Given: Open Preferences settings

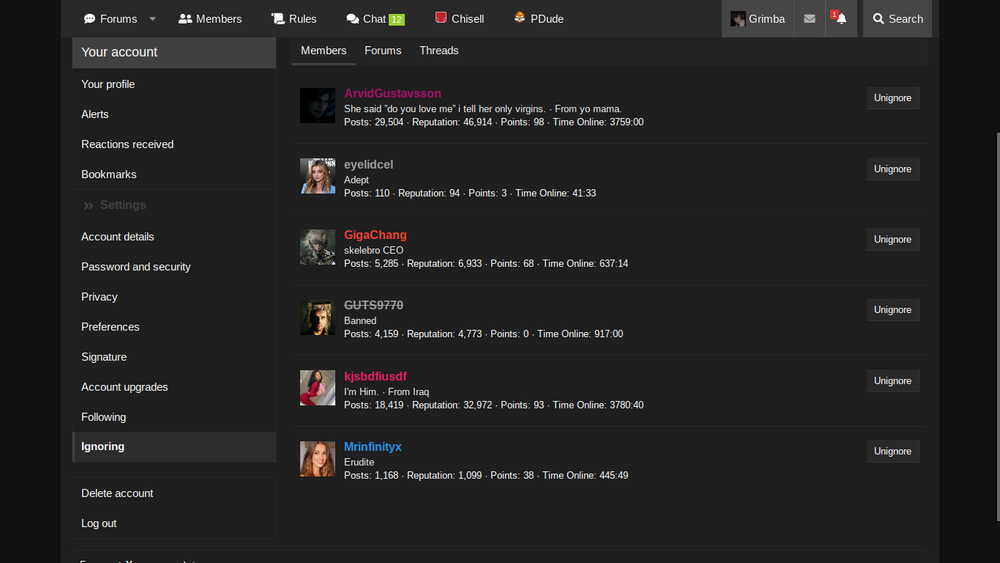Looking at the screenshot, I should point(174,326).
